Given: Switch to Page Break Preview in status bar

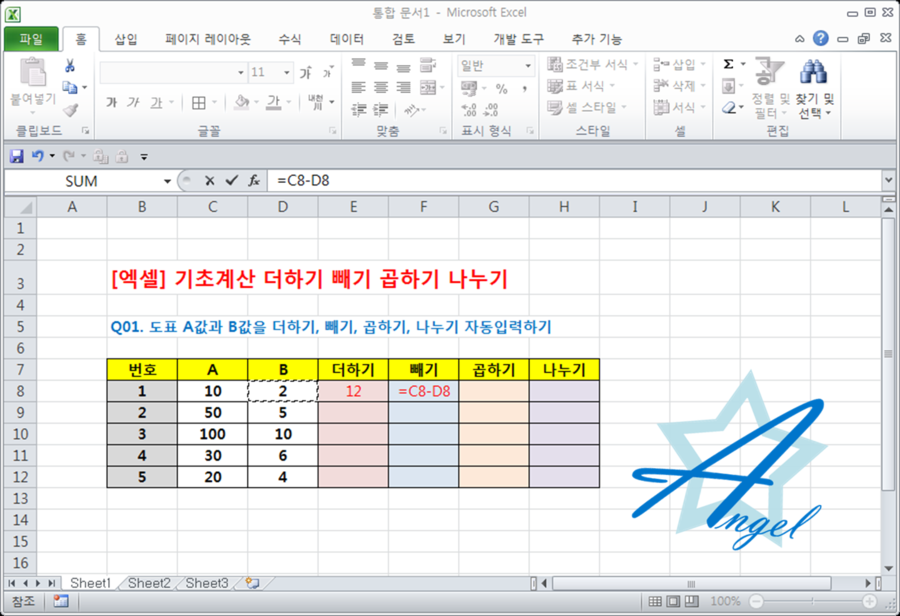Looking at the screenshot, I should (693, 601).
